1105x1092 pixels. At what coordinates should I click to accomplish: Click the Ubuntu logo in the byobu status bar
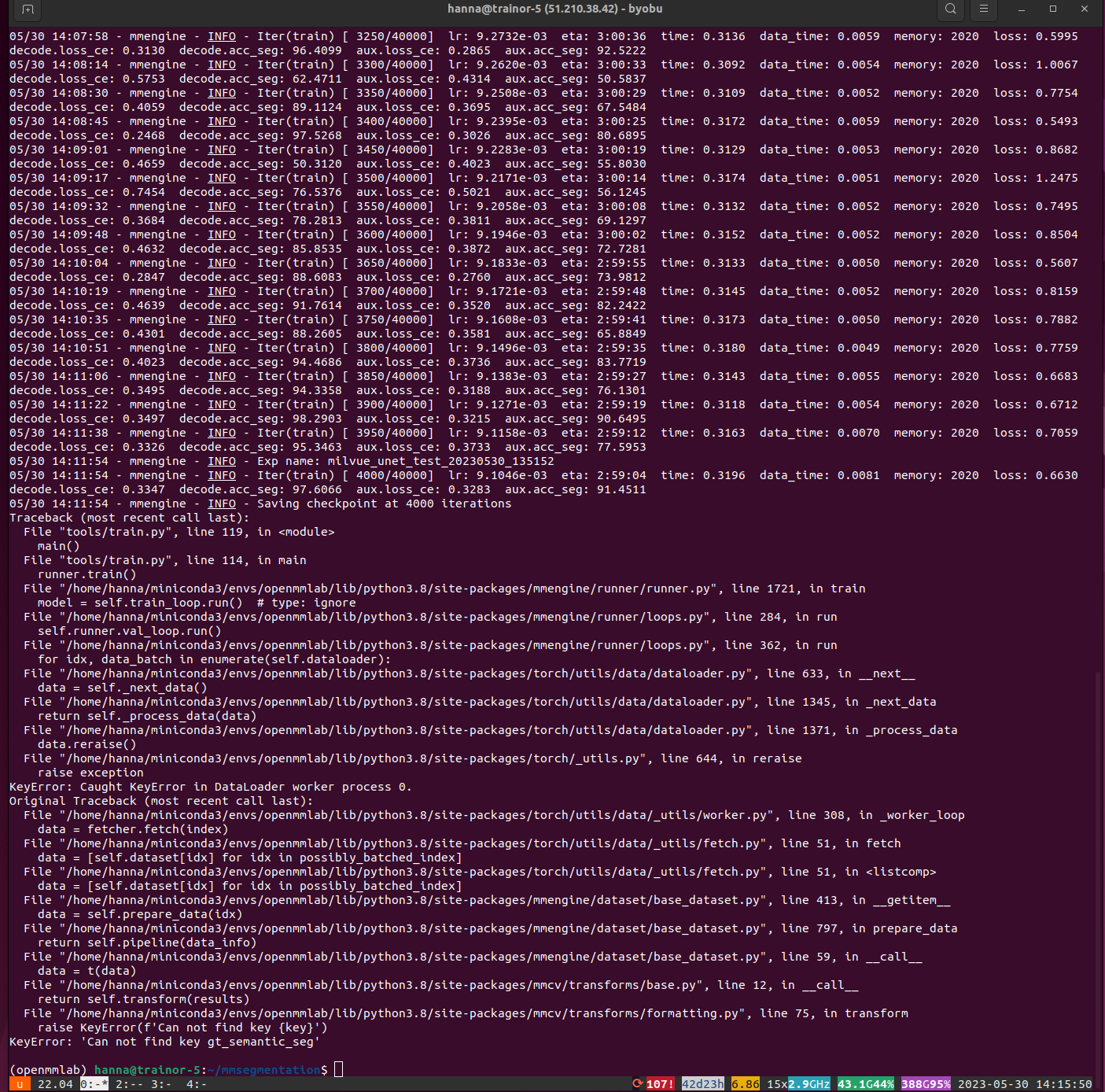pyautogui.click(x=19, y=1083)
